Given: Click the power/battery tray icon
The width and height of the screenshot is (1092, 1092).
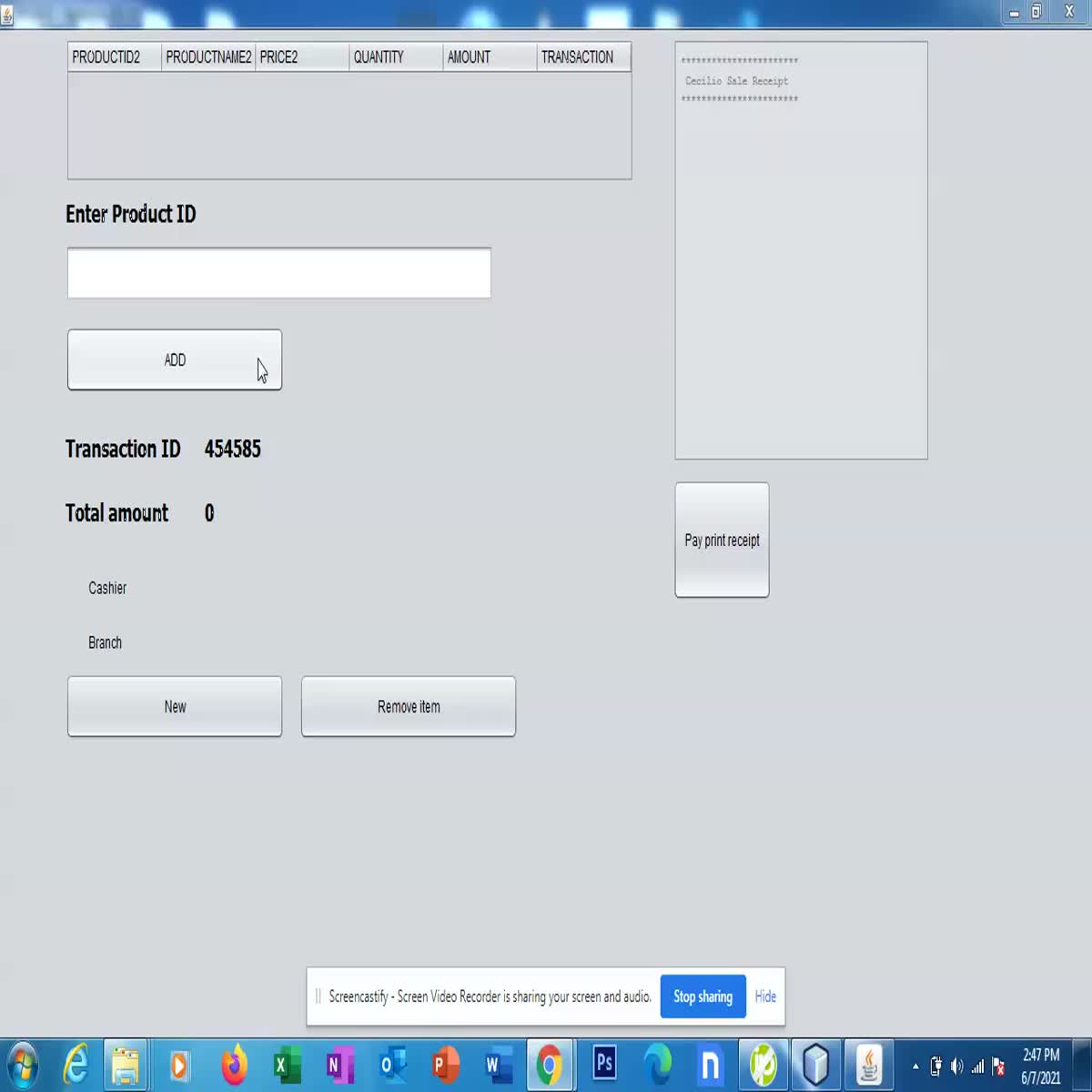Looking at the screenshot, I should (935, 1067).
